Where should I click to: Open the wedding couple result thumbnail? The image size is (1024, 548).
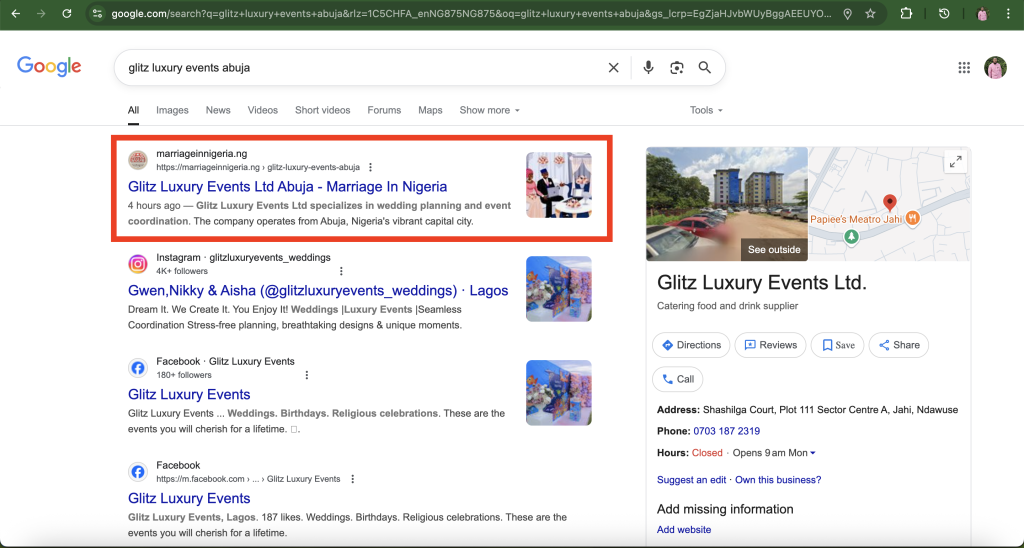point(559,185)
